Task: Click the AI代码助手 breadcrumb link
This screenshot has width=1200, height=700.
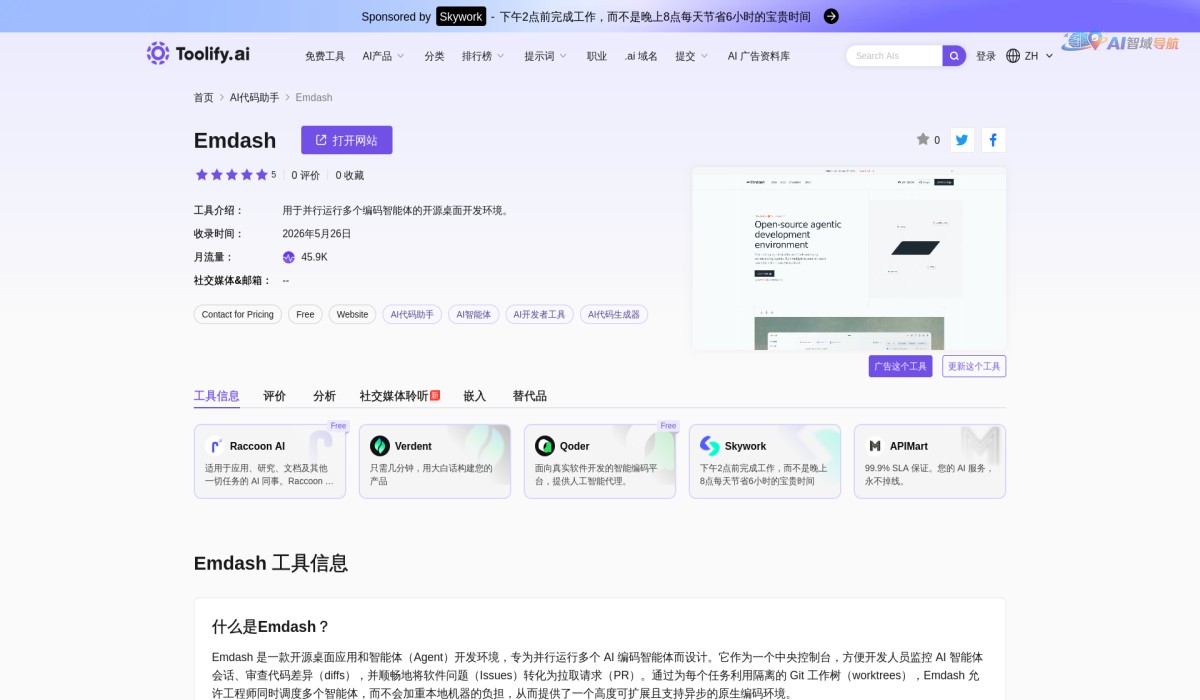Action: [x=255, y=97]
